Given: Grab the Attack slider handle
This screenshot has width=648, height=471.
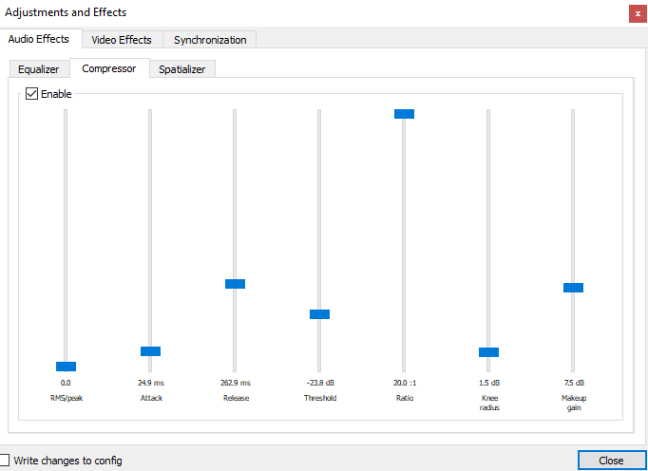Looking at the screenshot, I should pos(150,351).
